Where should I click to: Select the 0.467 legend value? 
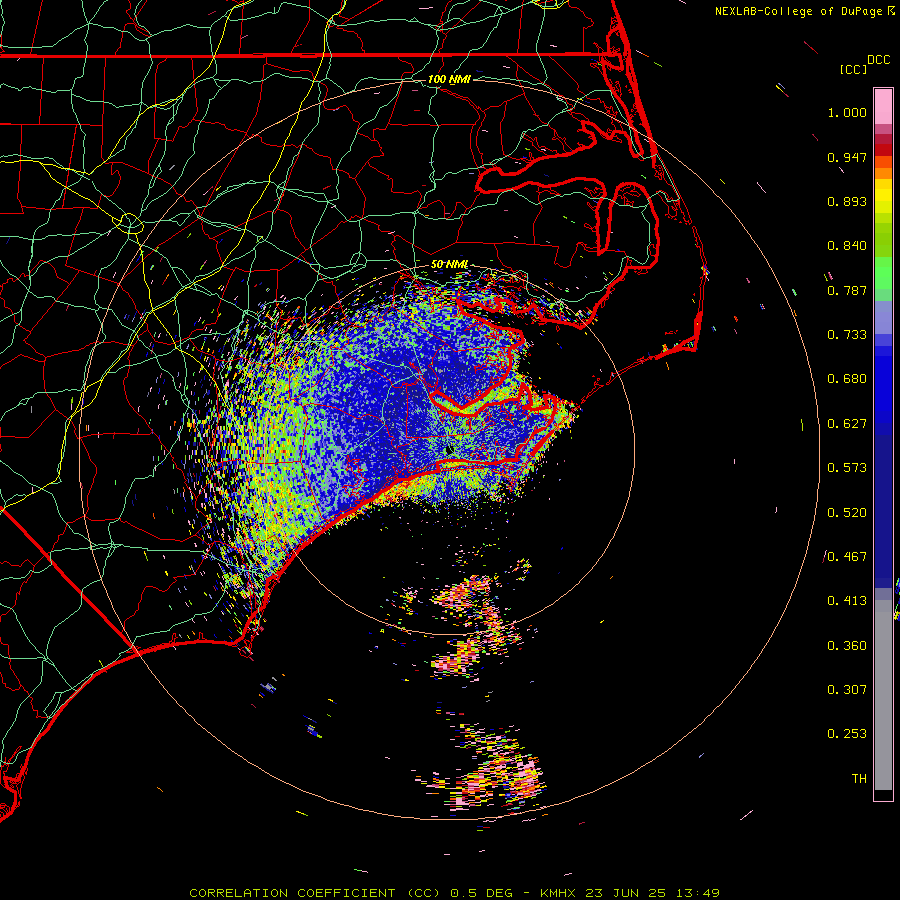(x=847, y=557)
